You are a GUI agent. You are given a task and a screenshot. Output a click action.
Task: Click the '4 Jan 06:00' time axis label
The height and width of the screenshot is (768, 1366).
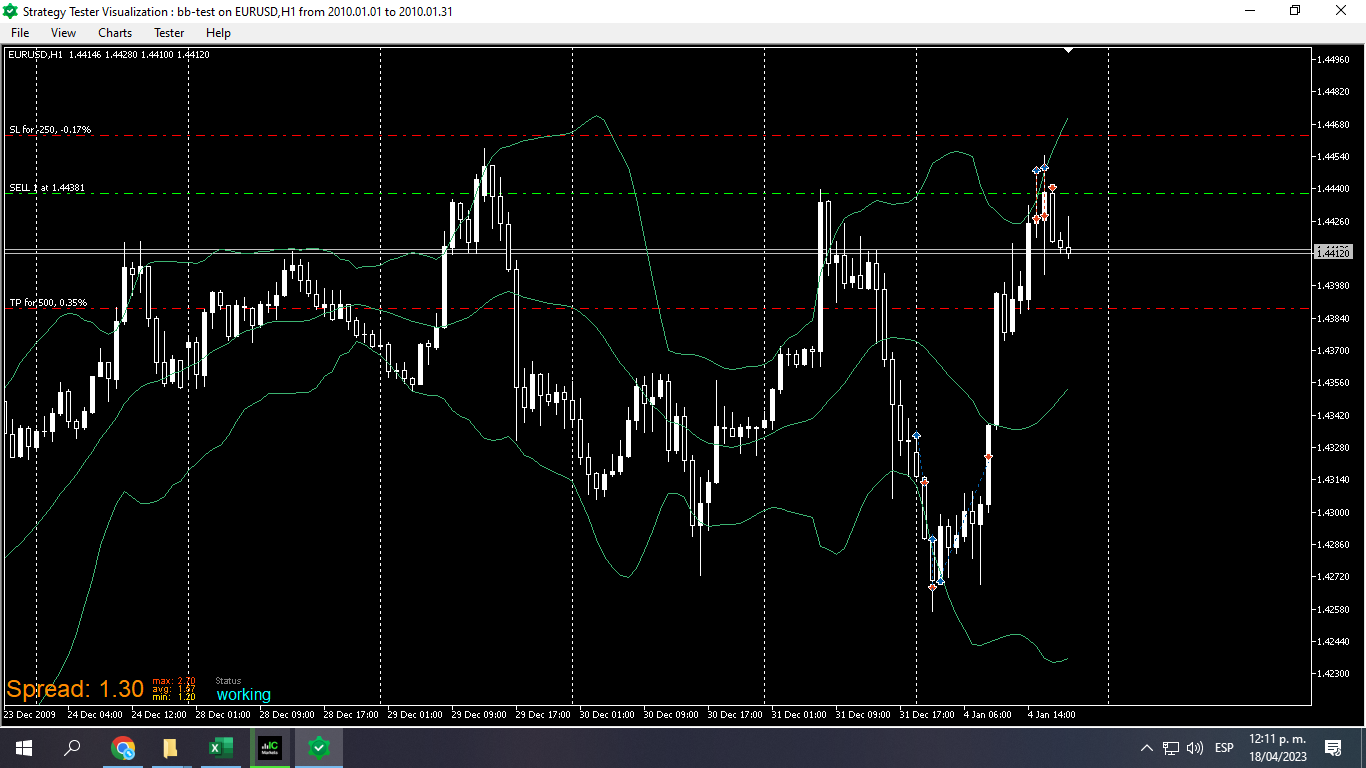pos(988,715)
